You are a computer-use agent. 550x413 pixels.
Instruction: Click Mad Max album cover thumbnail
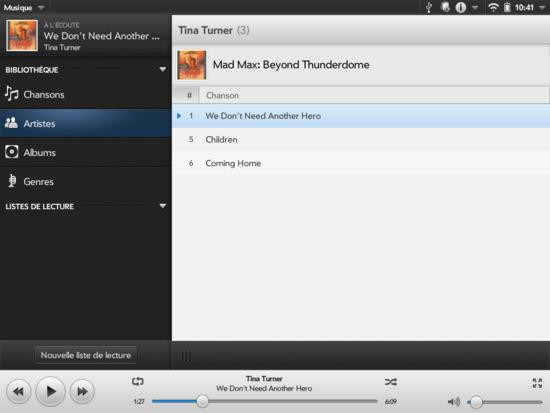coord(192,65)
